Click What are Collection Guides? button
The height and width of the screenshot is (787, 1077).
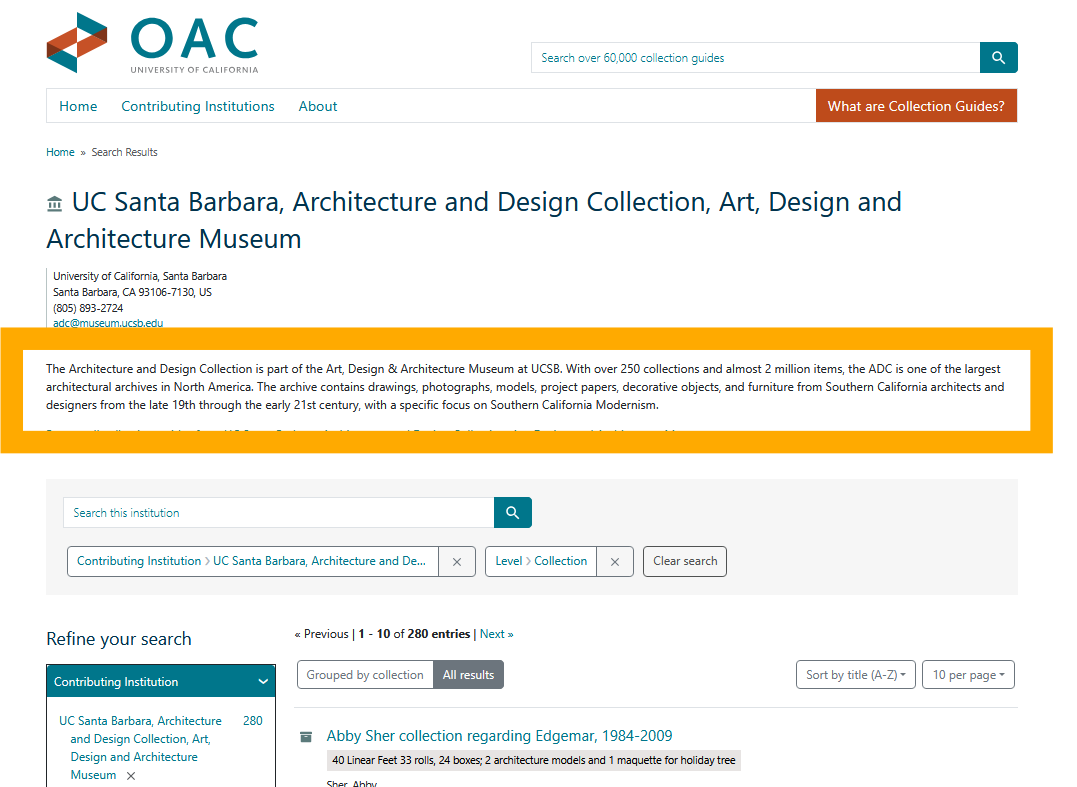(916, 106)
